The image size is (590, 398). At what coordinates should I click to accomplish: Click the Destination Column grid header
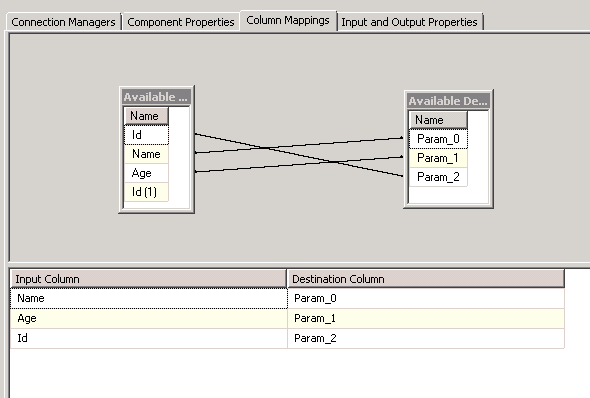point(426,279)
